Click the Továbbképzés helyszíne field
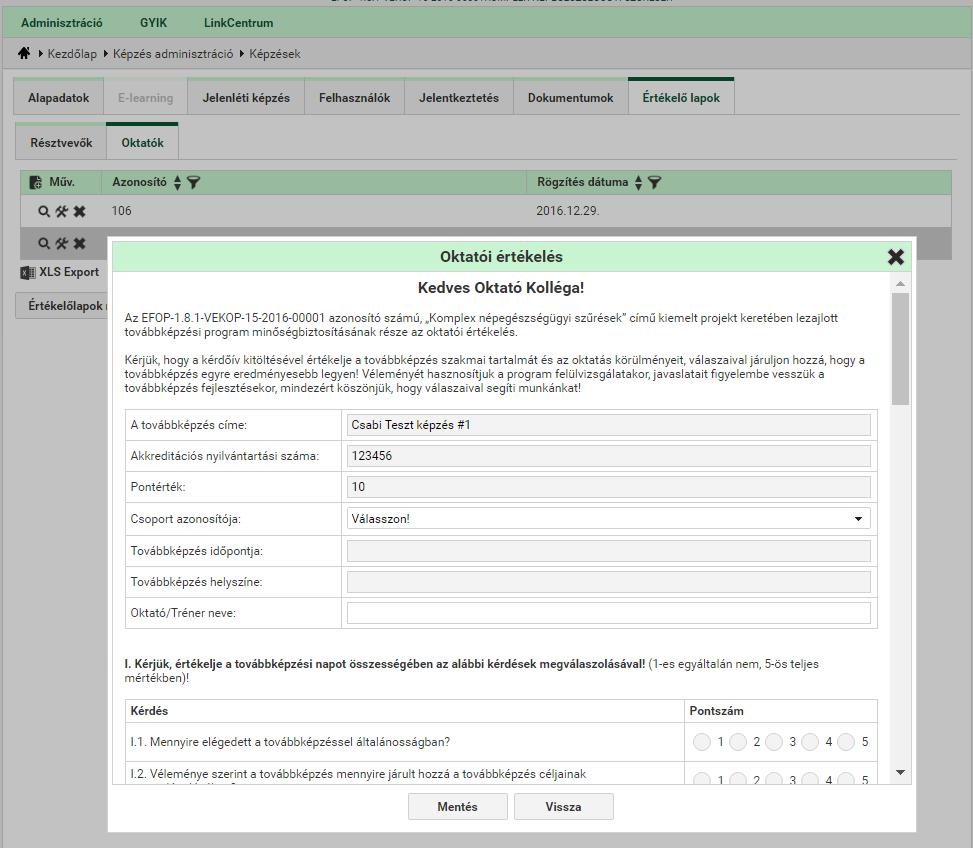973x848 pixels. click(608, 582)
